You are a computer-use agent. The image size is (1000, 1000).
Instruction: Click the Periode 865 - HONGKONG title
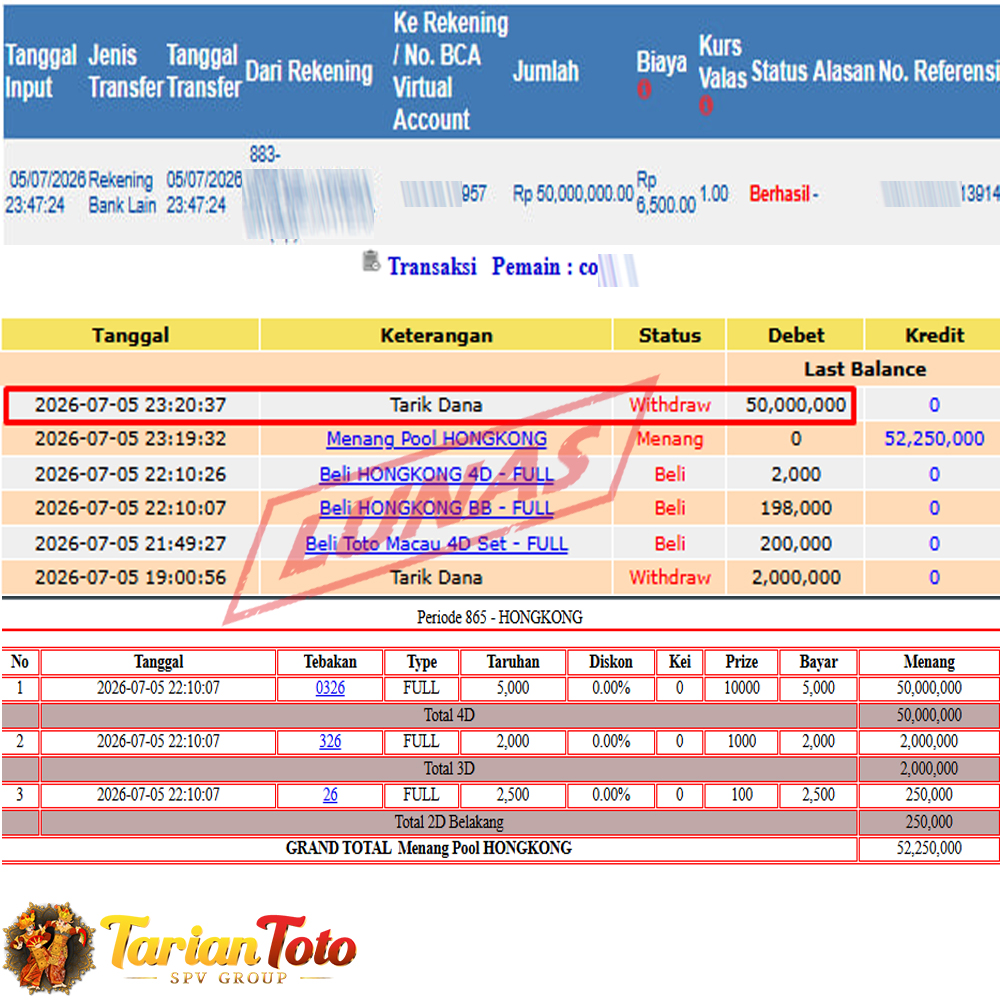click(x=499, y=617)
